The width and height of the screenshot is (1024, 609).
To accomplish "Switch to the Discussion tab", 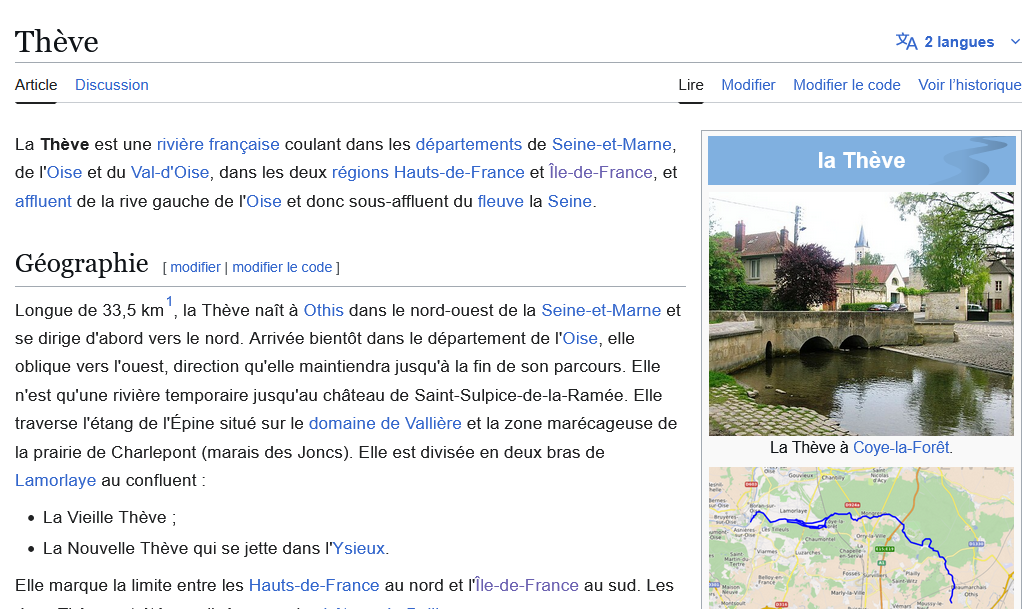I will pyautogui.click(x=112, y=85).
